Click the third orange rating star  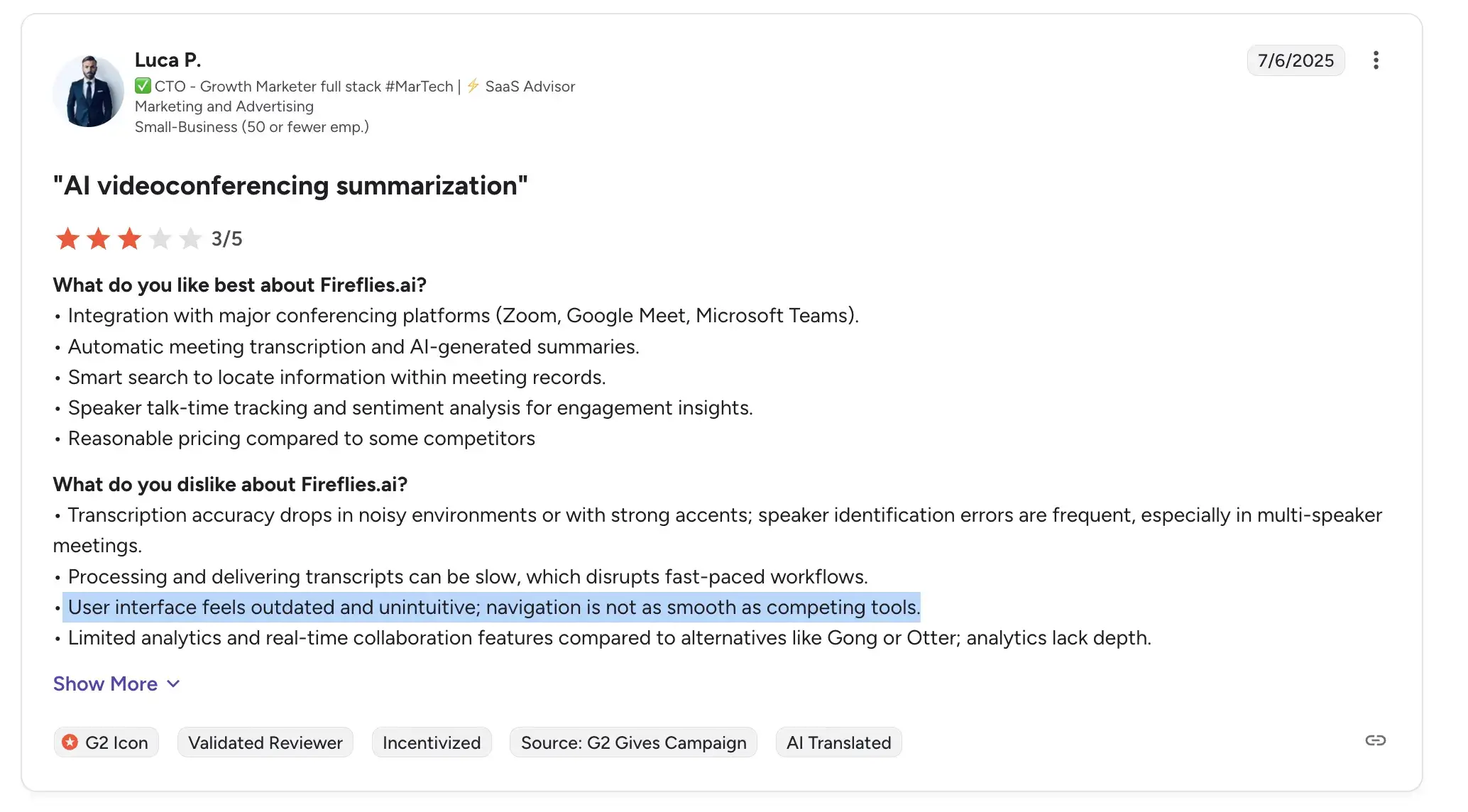coord(129,238)
